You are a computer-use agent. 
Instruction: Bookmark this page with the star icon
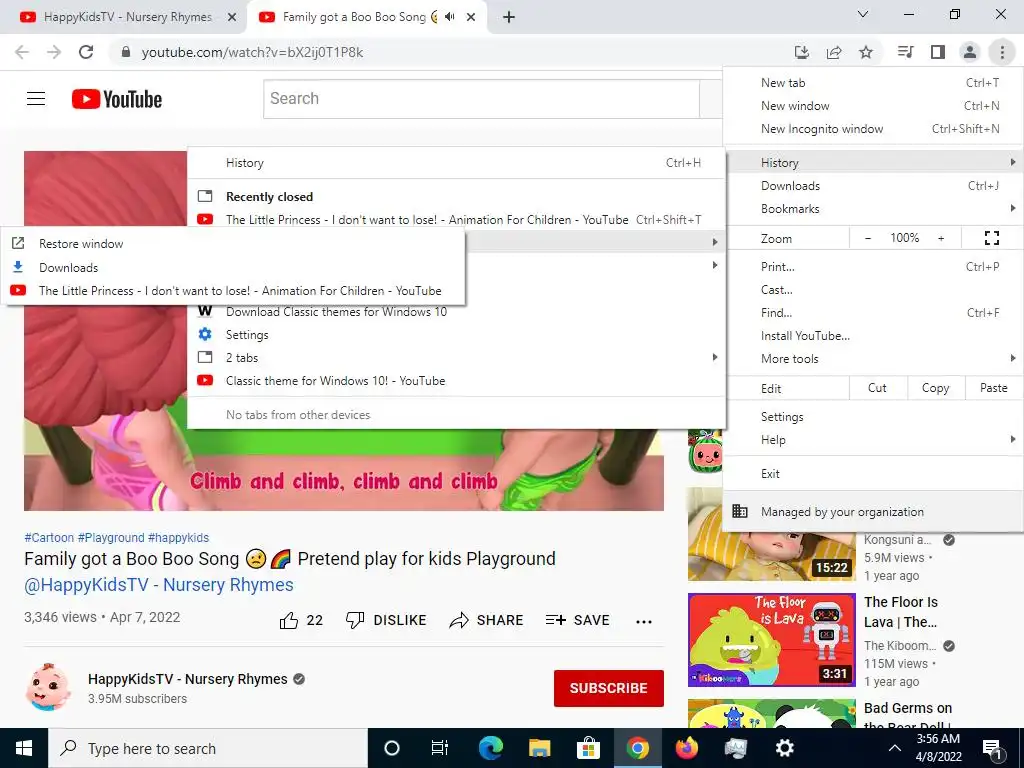866,52
